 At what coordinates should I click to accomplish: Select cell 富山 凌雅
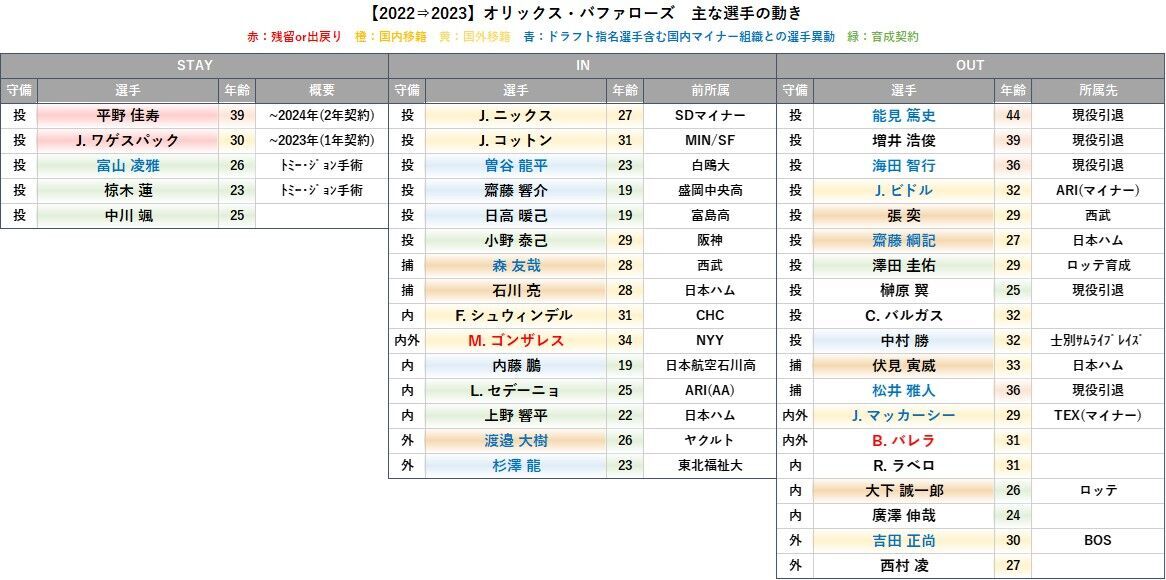click(128, 165)
